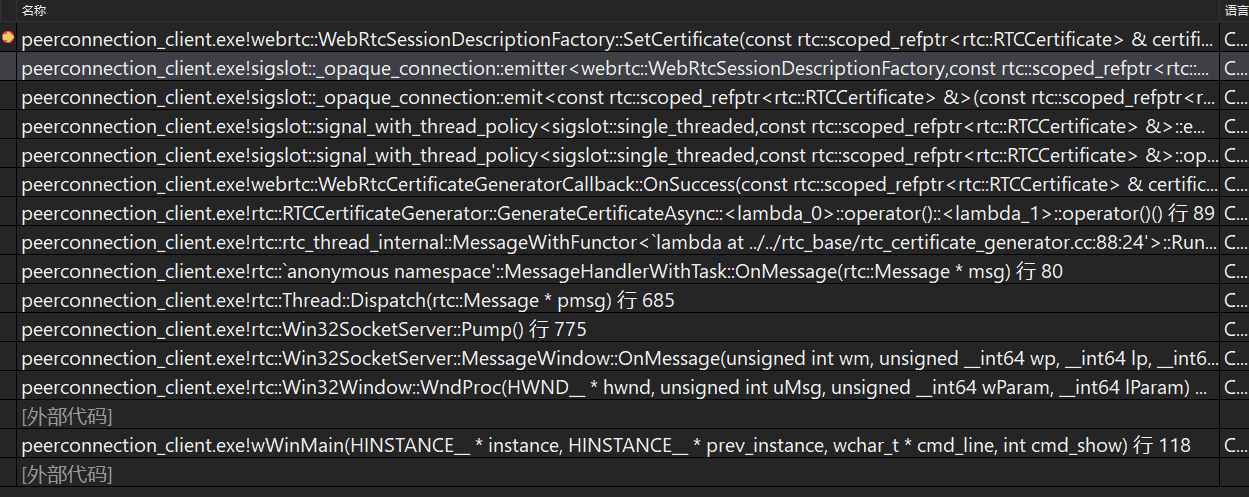This screenshot has width=1249, height=497.
Task: Select the _opaque_connection::emit stack frame
Action: [x=619, y=98]
